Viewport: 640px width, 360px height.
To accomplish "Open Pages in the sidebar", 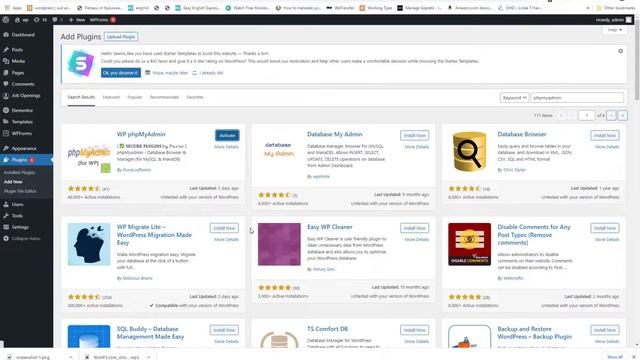I will [x=18, y=73].
